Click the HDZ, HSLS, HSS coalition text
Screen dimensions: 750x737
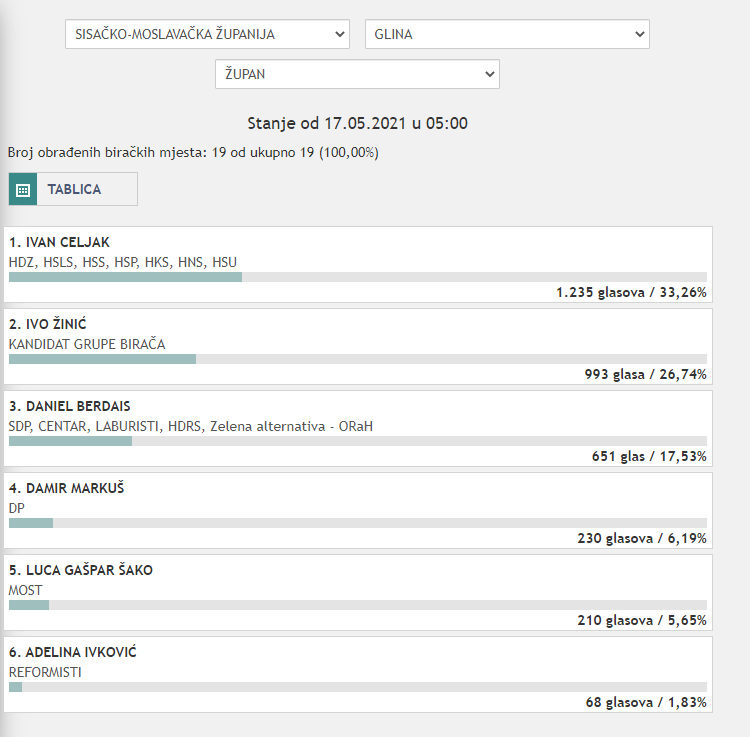pyautogui.click(x=123, y=262)
